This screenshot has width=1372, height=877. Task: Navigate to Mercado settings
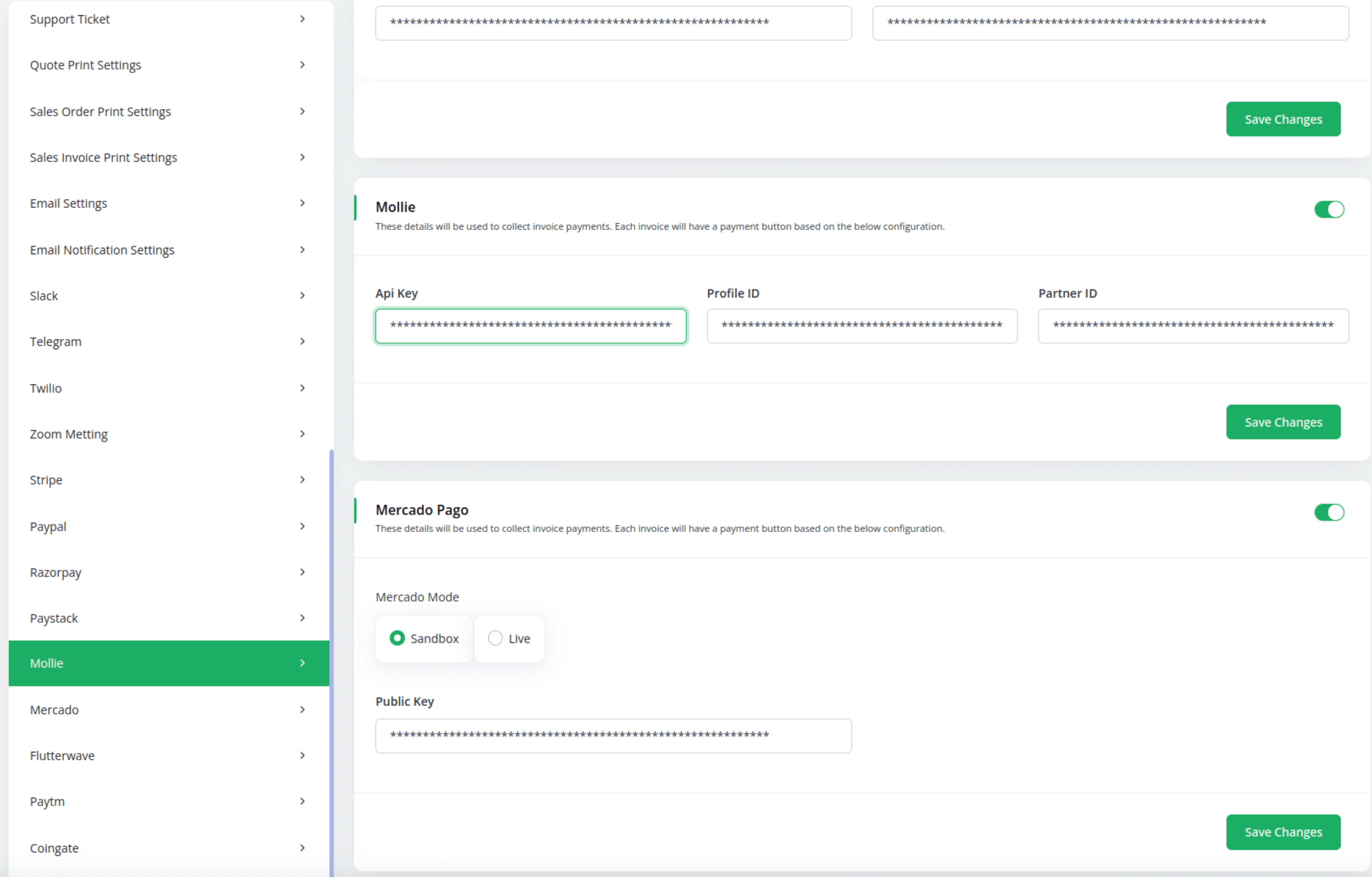(169, 710)
